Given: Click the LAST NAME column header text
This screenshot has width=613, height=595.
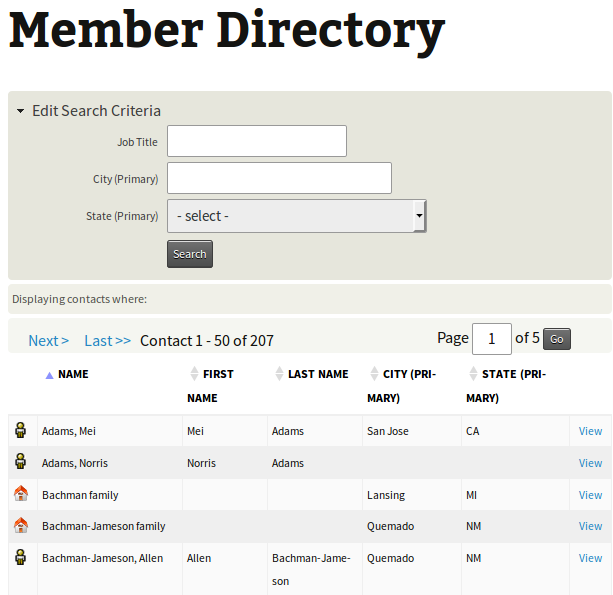Looking at the screenshot, I should pos(318,374).
